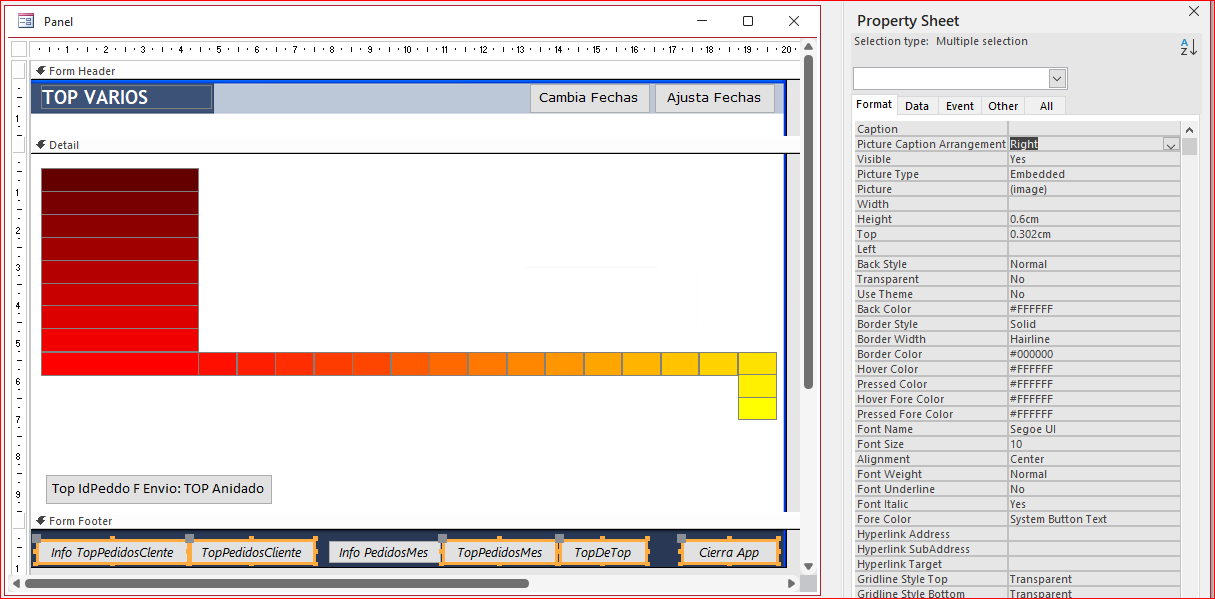Click the A-Z sort icon in Property Sheet
Screen dimensions: 1215x599
1188,47
